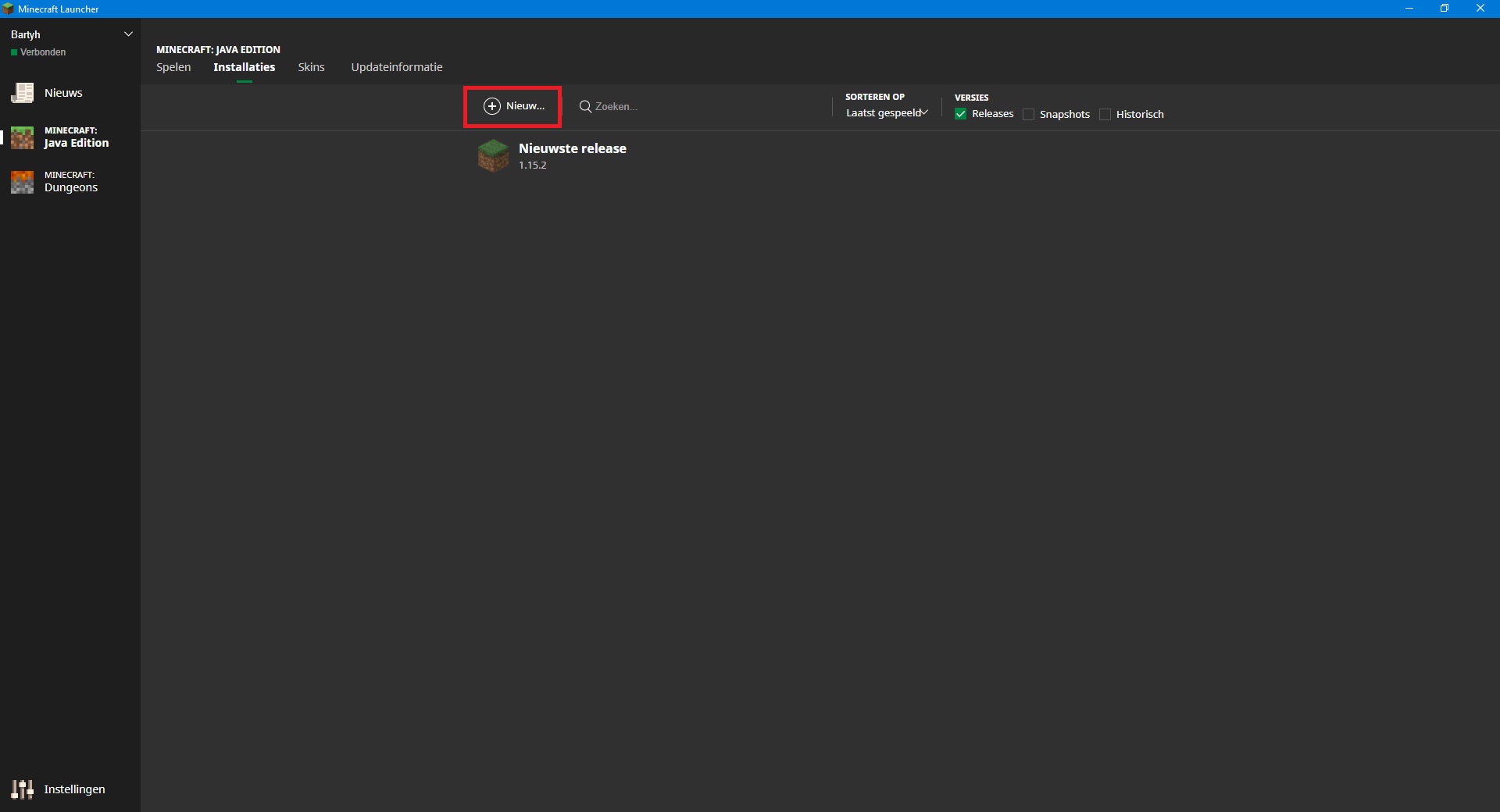This screenshot has height=812, width=1500.
Task: Click the plus icon for new installation
Action: [492, 106]
